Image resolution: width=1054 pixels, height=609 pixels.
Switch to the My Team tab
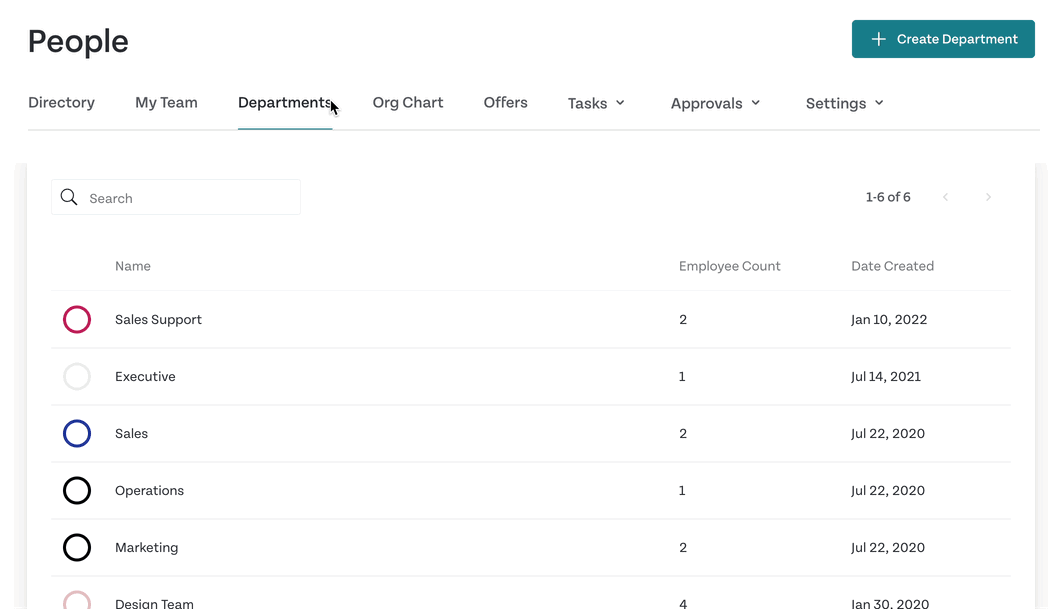[x=166, y=102]
